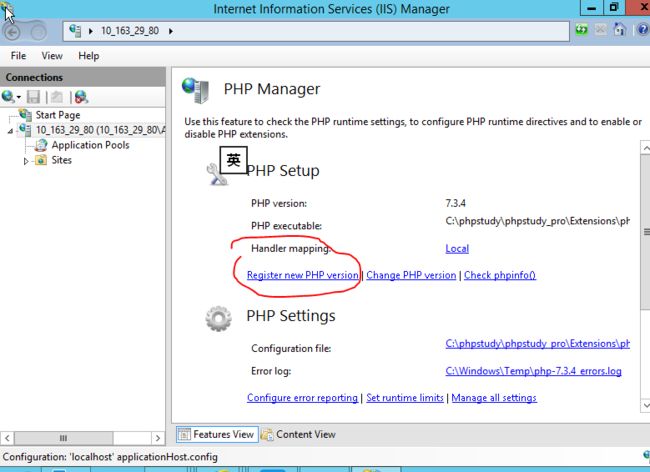Minimize the IIS Manager window
Screen dimensions: 650x472
click(592, 8)
